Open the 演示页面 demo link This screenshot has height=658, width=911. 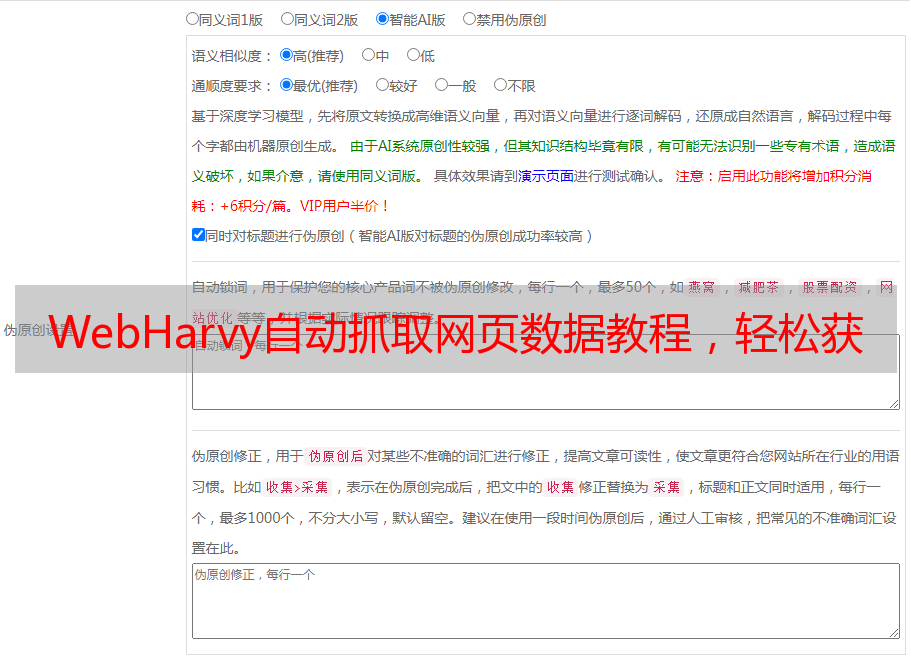[x=546, y=176]
